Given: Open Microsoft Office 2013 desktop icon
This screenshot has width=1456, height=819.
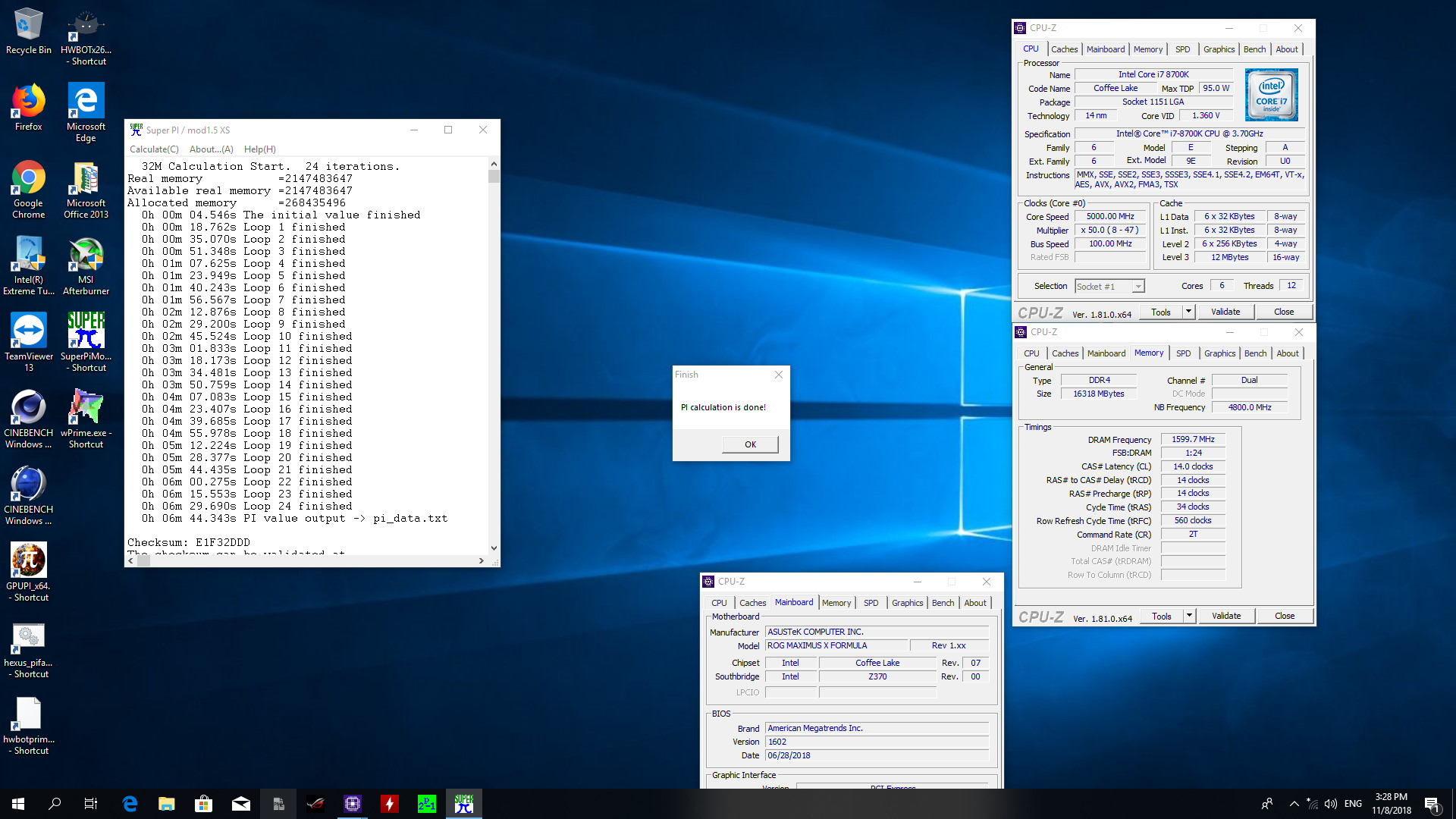Looking at the screenshot, I should [86, 190].
